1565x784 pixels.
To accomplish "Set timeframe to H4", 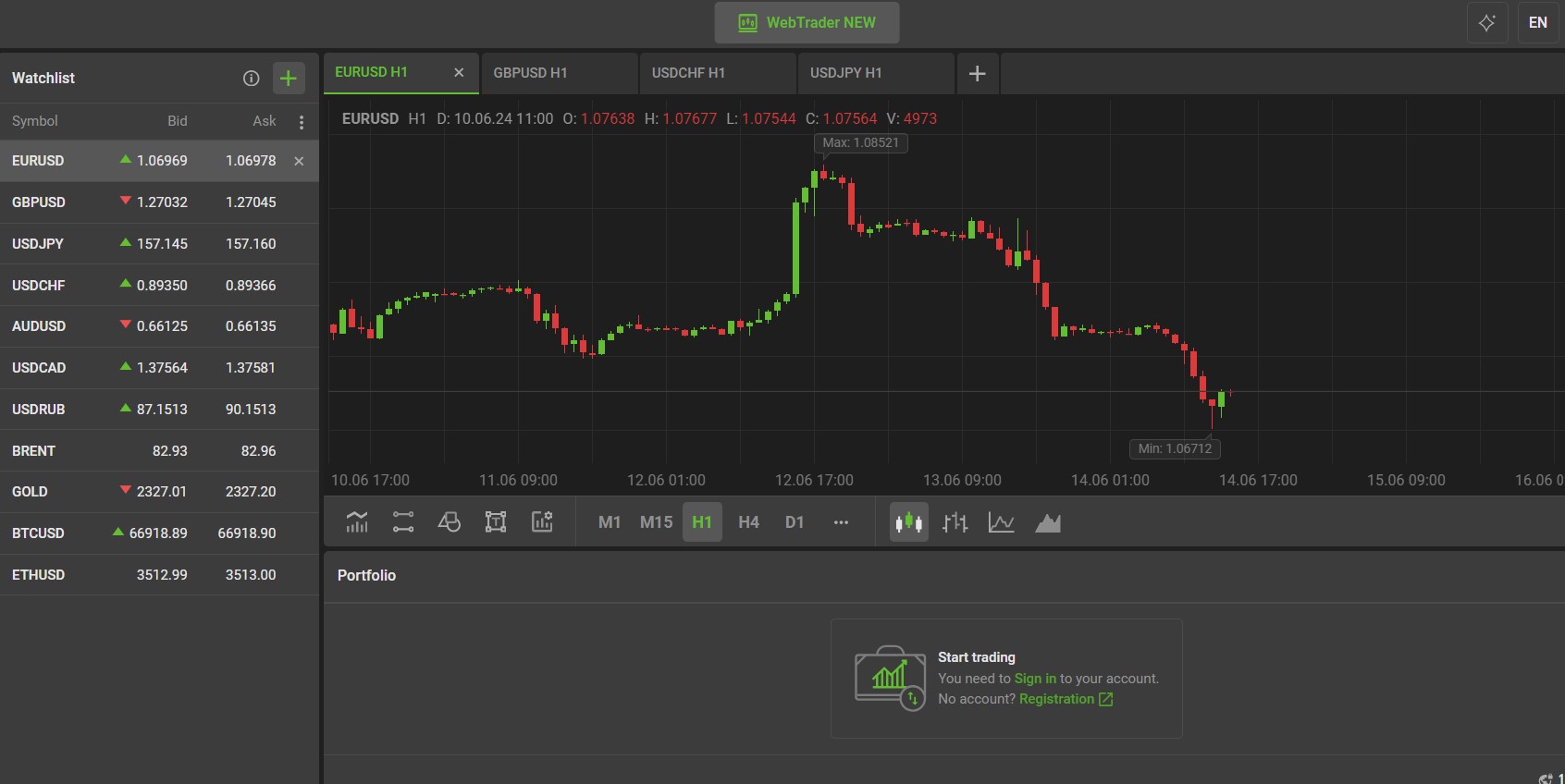I will pos(749,522).
